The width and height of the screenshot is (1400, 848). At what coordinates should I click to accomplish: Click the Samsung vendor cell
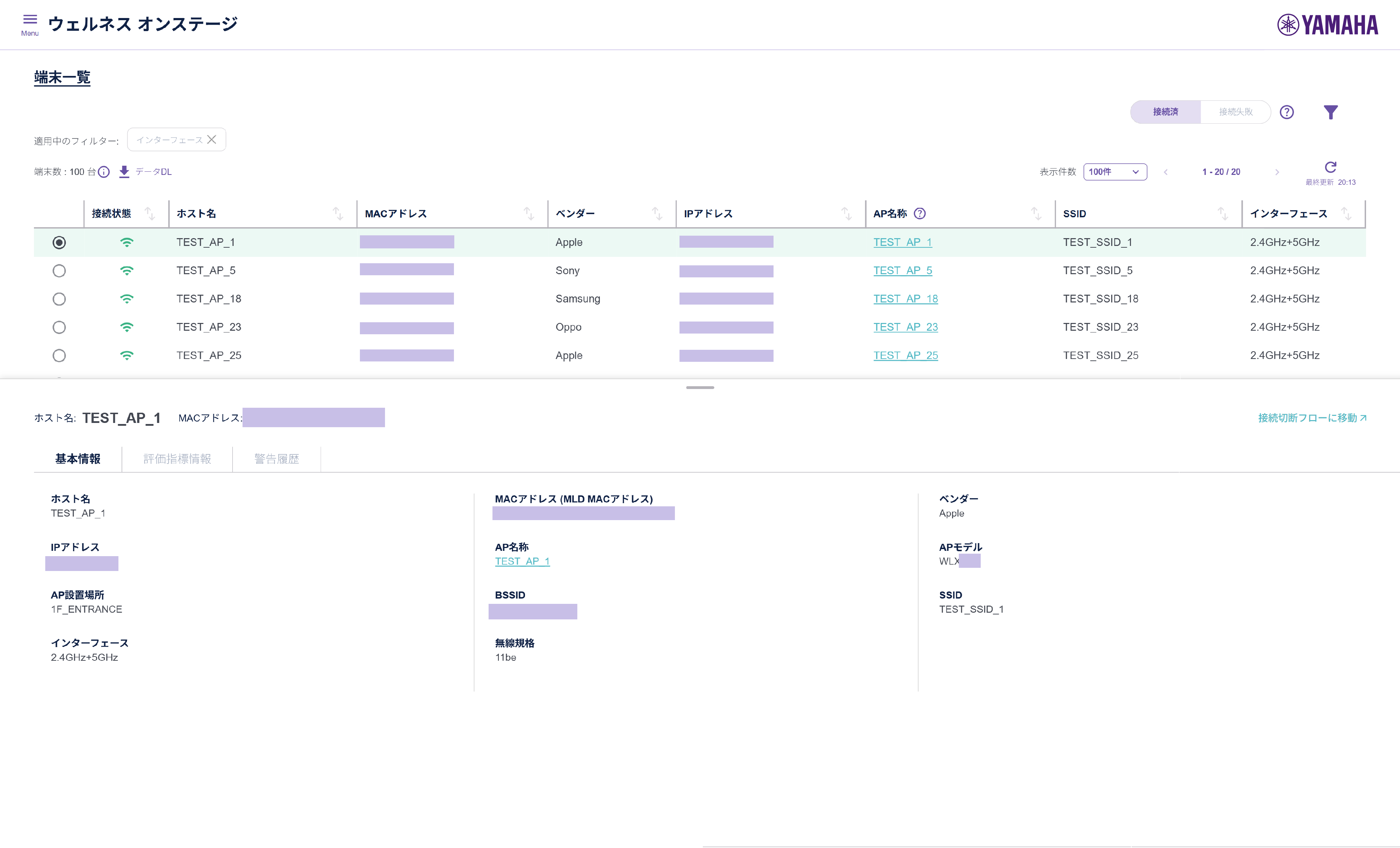[577, 299]
